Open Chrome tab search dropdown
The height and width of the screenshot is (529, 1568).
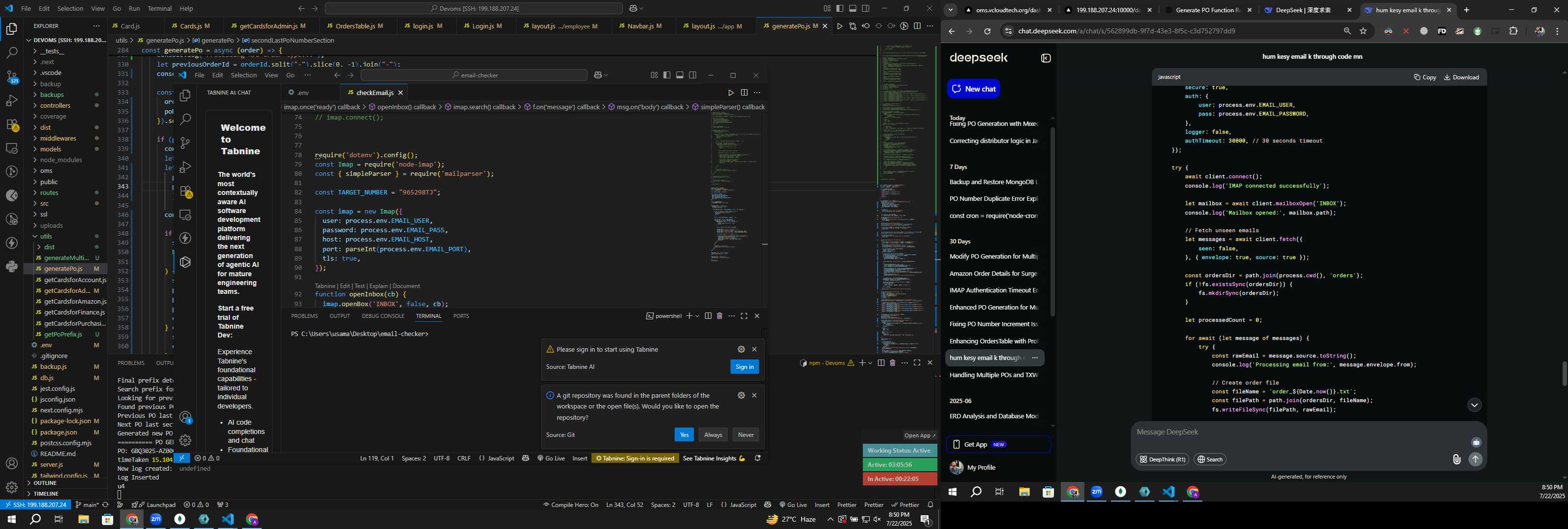[950, 10]
